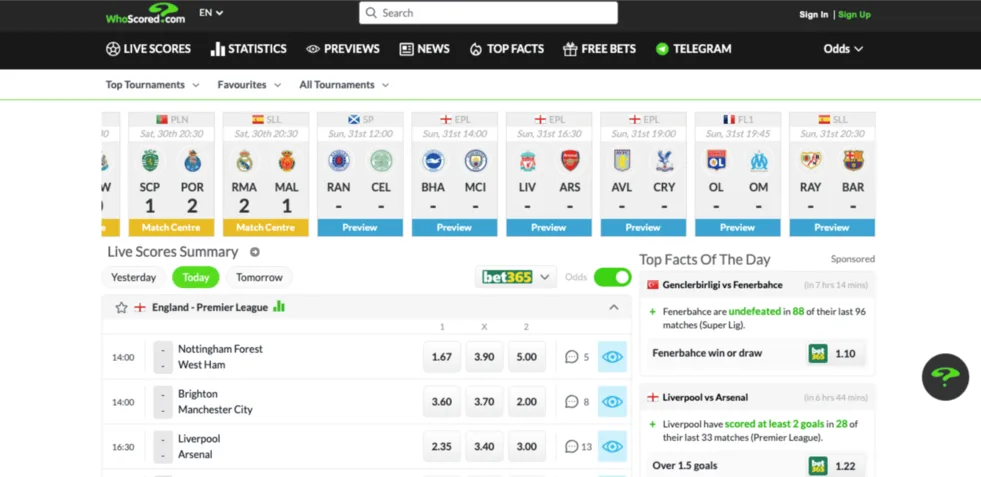Viewport: 981px width, 477px height.
Task: Open comments for Brighton vs Manchester City
Action: (577, 402)
